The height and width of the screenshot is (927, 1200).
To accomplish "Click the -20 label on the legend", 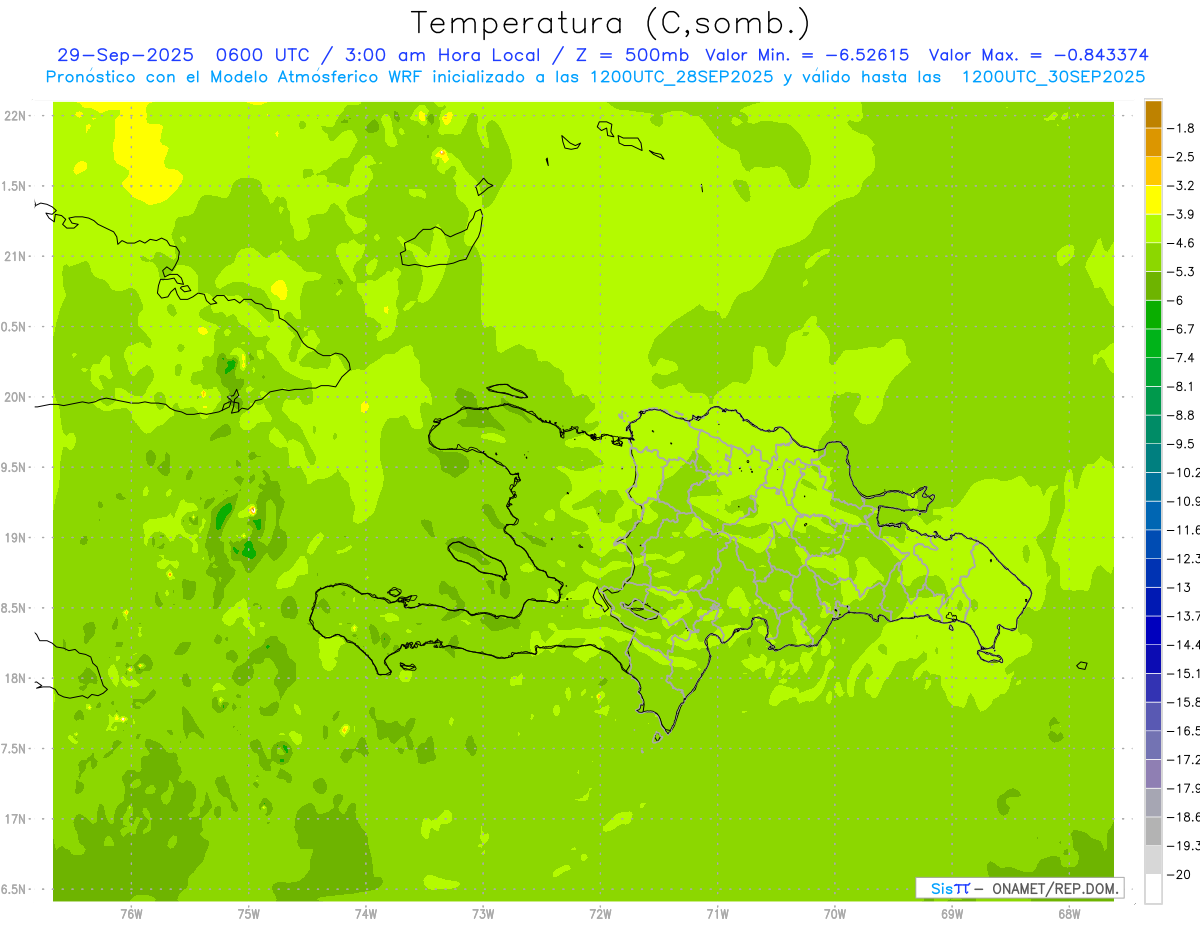I will pos(1183,874).
